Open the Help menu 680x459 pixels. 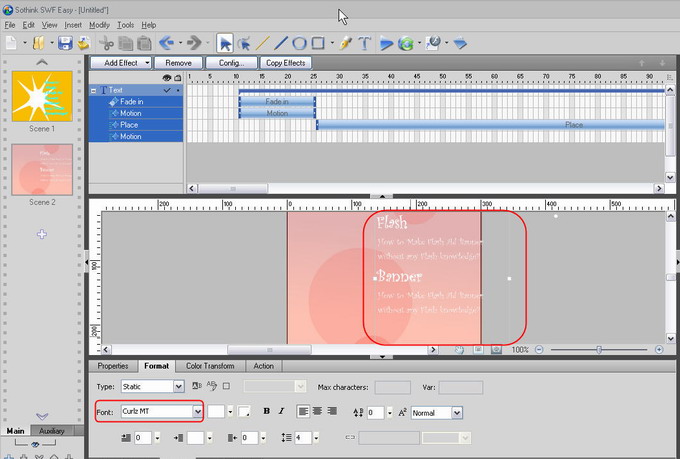click(x=149, y=25)
